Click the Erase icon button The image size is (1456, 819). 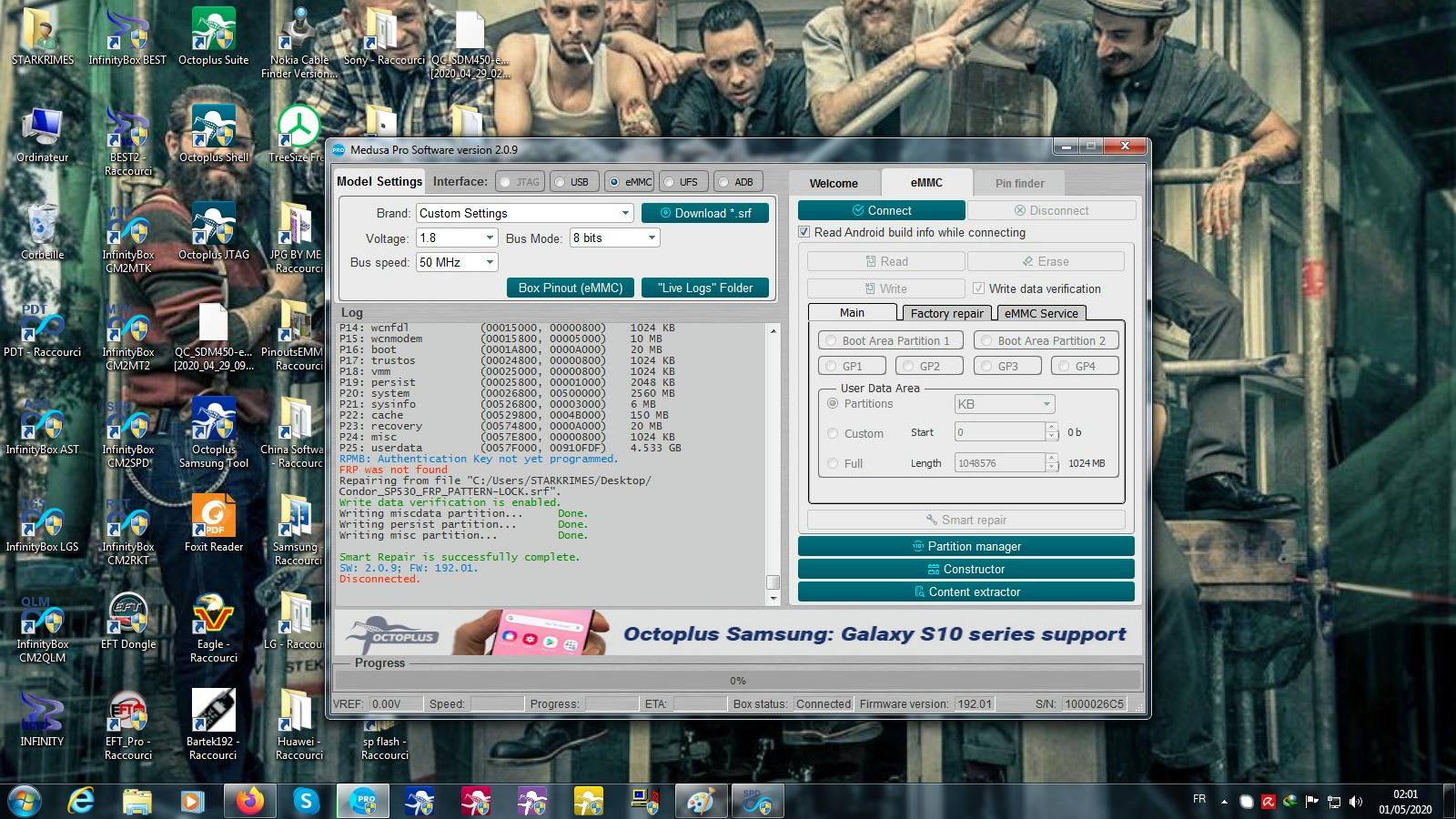(x=1046, y=261)
